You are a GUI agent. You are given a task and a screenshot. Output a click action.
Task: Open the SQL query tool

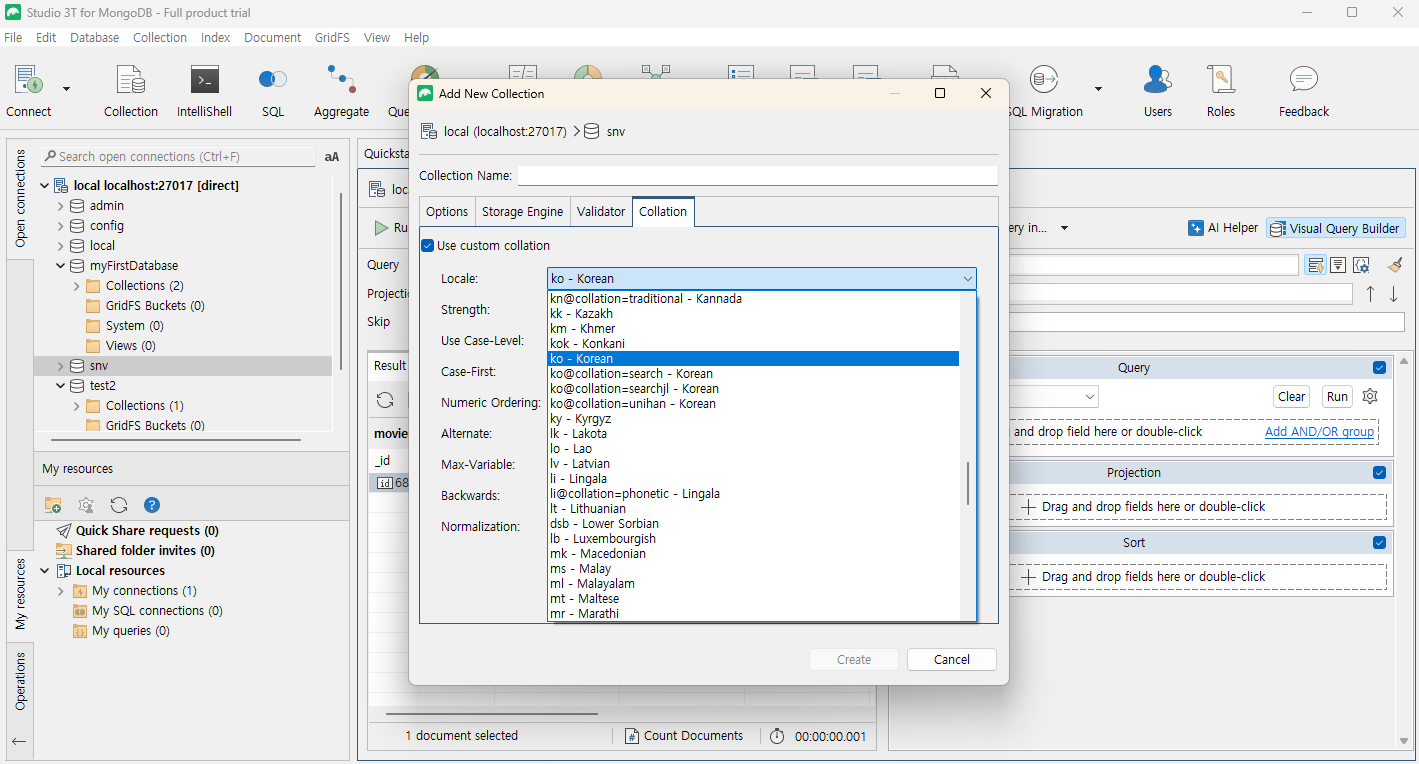[x=273, y=92]
